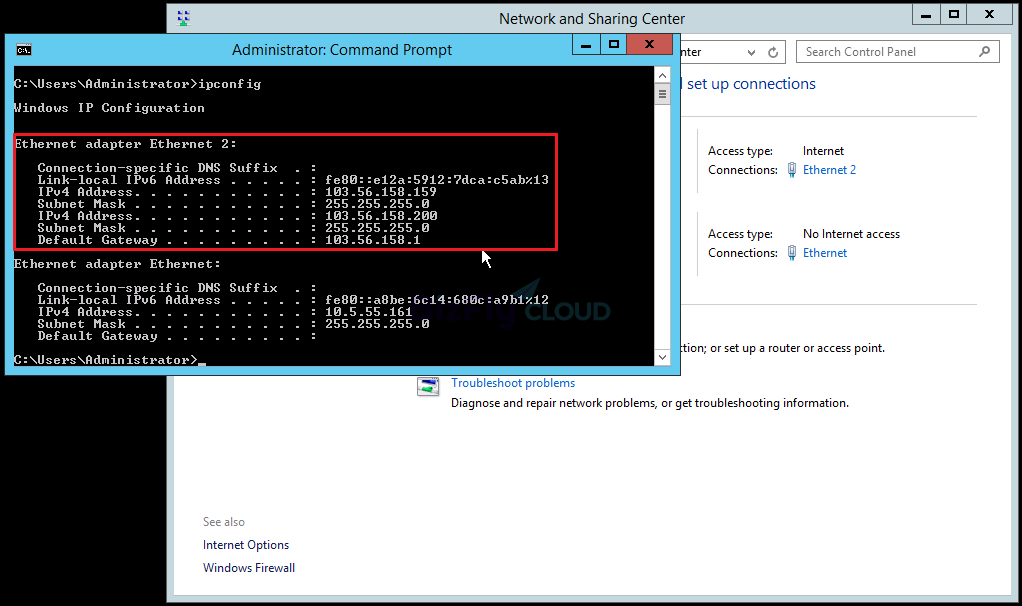The image size is (1022, 606).
Task: Click the Command Prompt title bar text
Action: pyautogui.click(x=342, y=50)
